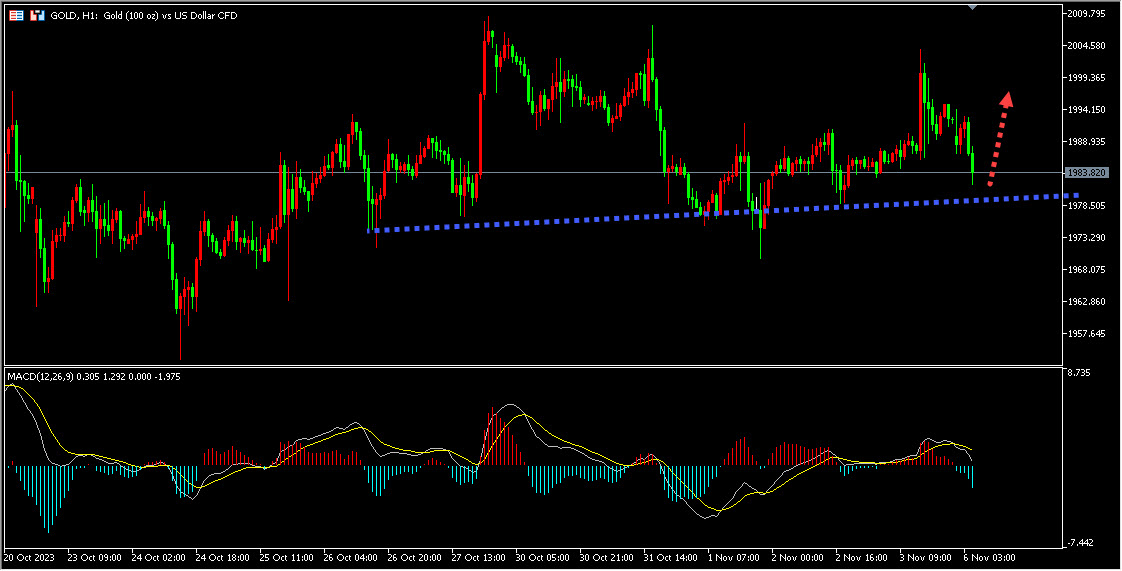Click the current price label 1983.820
1122x571 pixels.
[x=1086, y=172]
